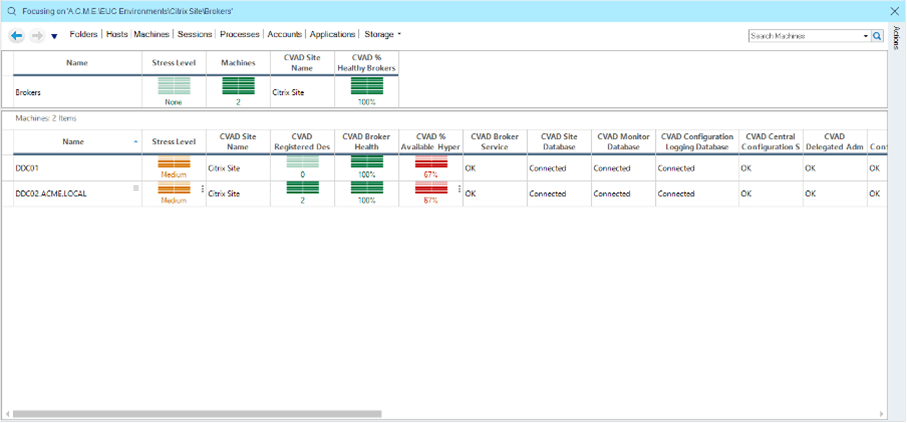Switch to the Sessions view
The width and height of the screenshot is (907, 423).
[x=195, y=34]
